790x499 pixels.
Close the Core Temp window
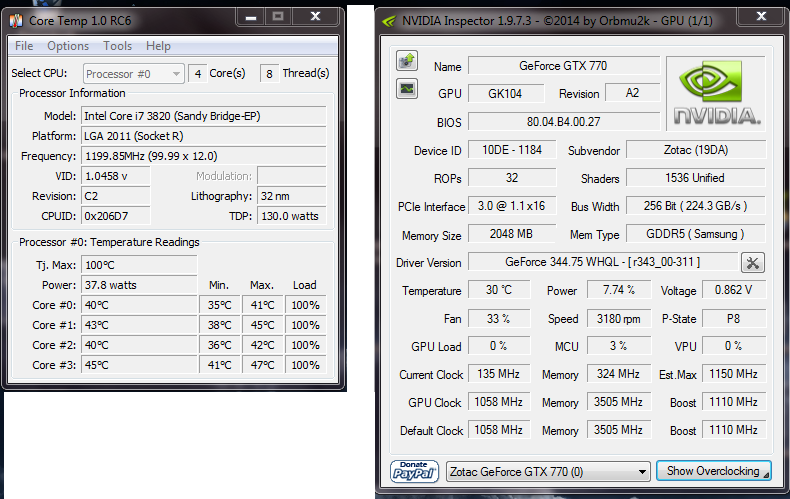point(315,17)
